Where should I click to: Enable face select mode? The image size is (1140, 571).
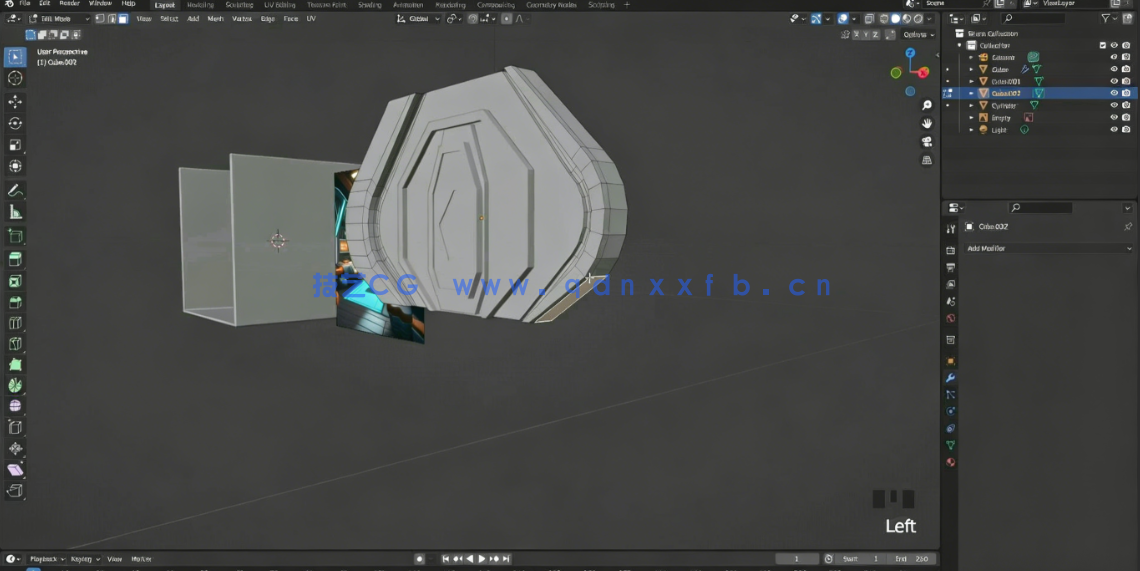[123, 19]
